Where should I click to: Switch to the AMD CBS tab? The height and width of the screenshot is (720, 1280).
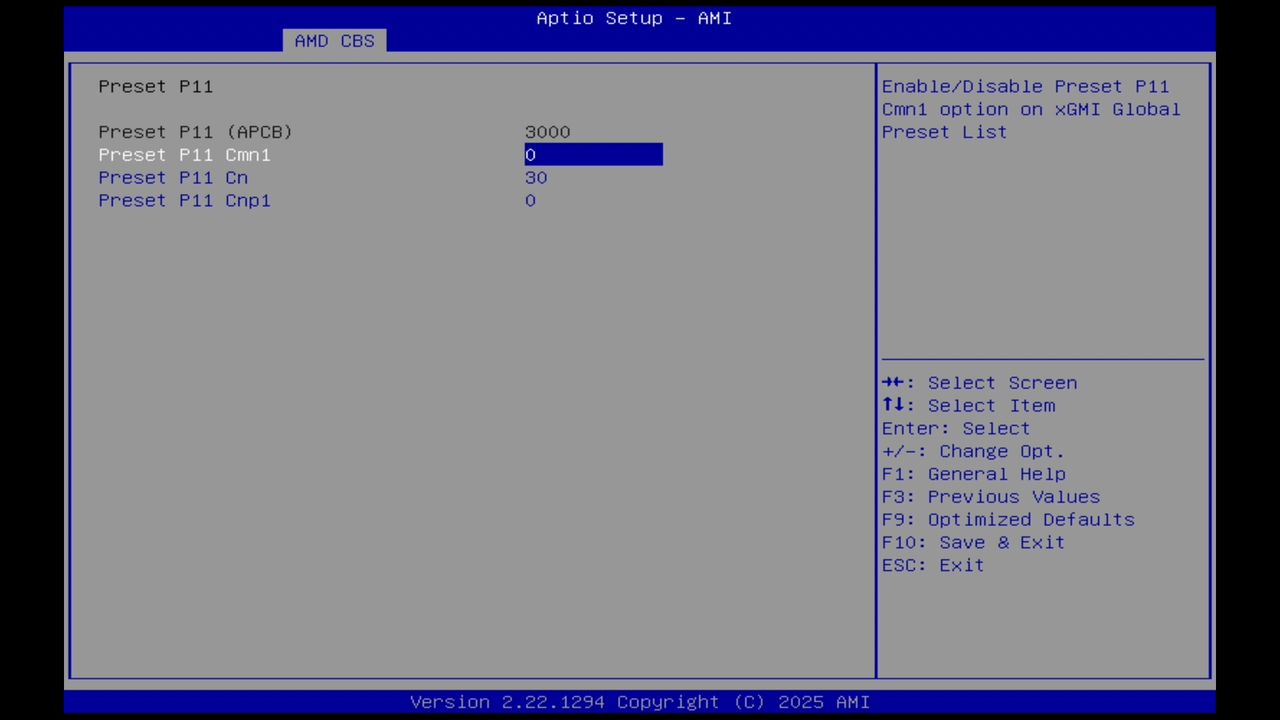click(334, 40)
